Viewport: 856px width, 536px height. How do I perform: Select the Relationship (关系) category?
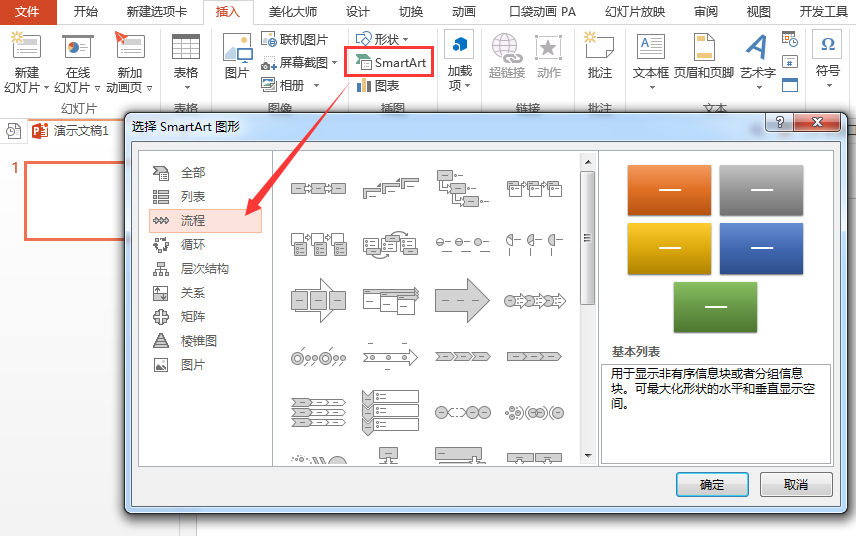point(205,293)
